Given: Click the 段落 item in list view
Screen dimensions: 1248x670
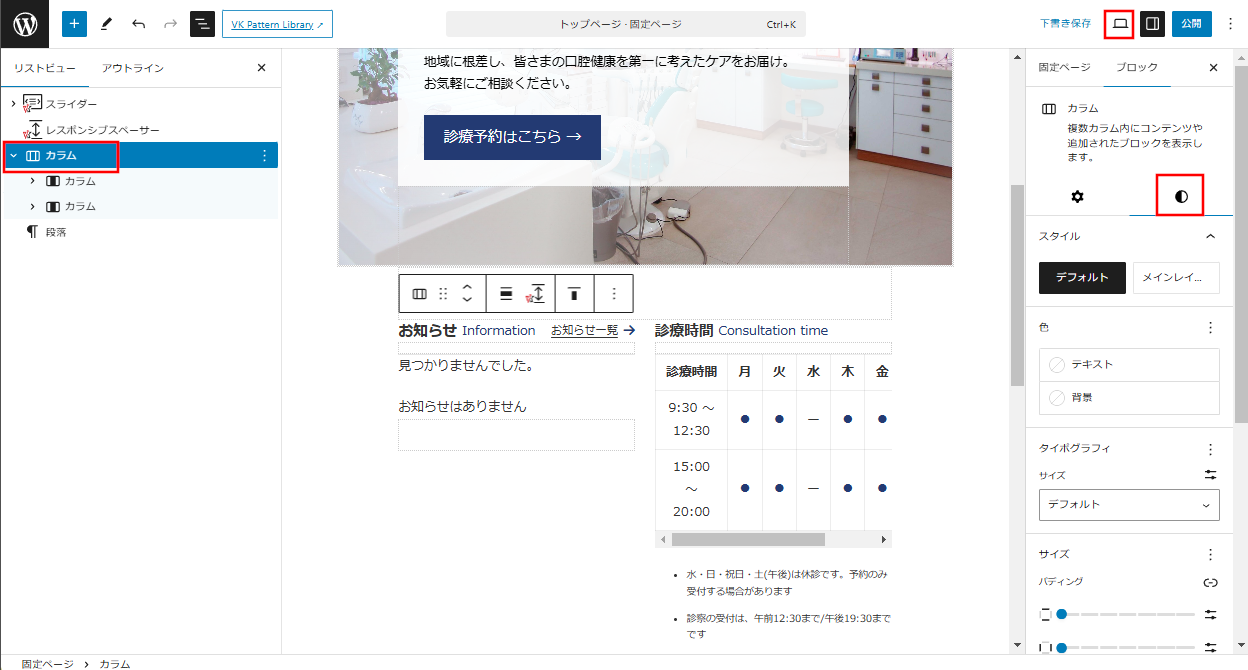Looking at the screenshot, I should (x=55, y=232).
